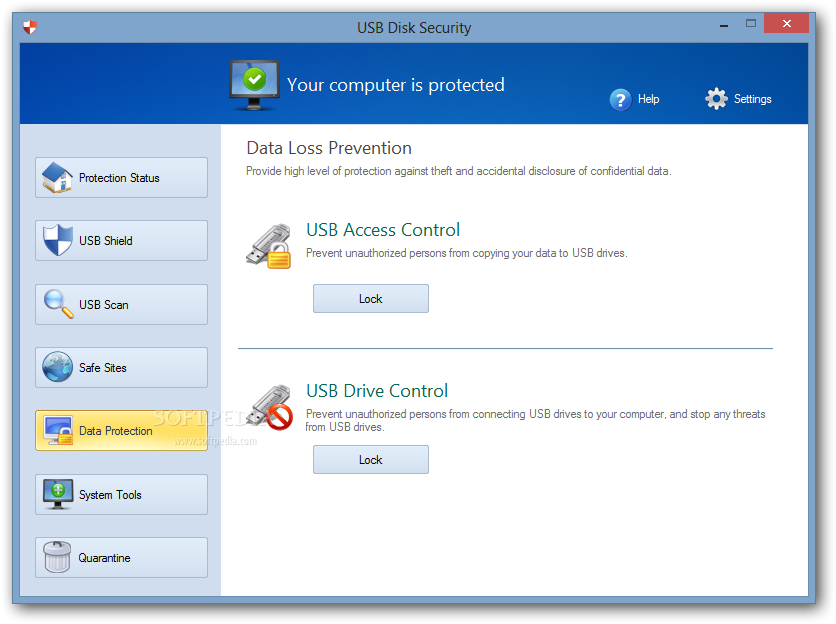
Task: Click the locked monitor Data Protection icon
Action: click(x=58, y=430)
